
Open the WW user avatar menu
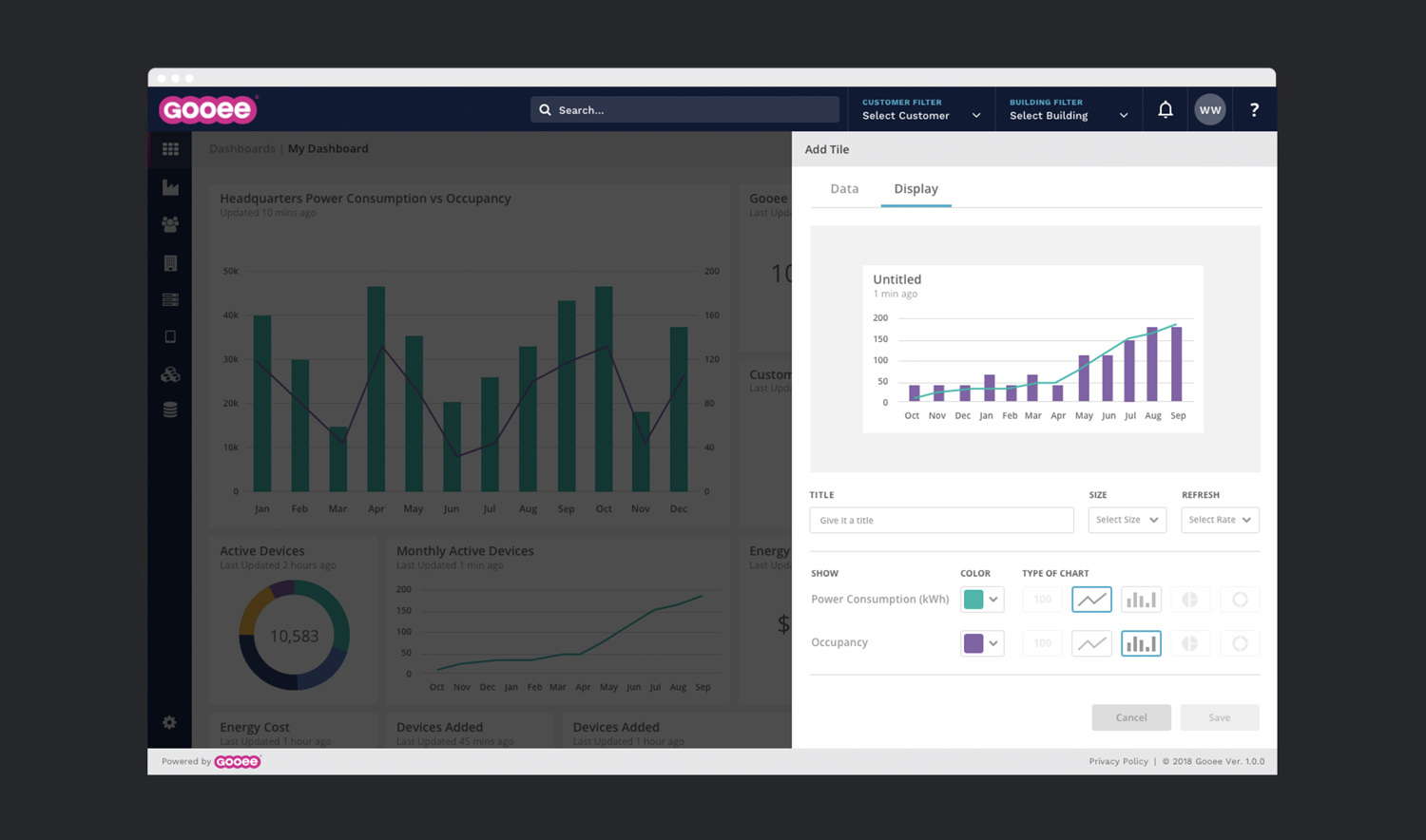[1210, 109]
